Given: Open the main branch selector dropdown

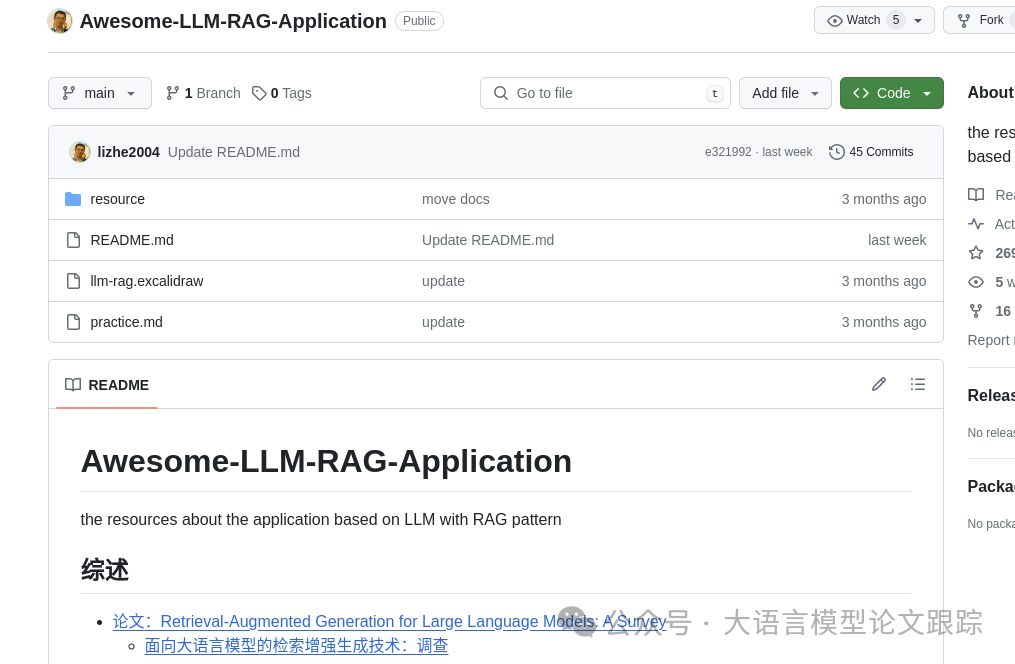Looking at the screenshot, I should (100, 93).
